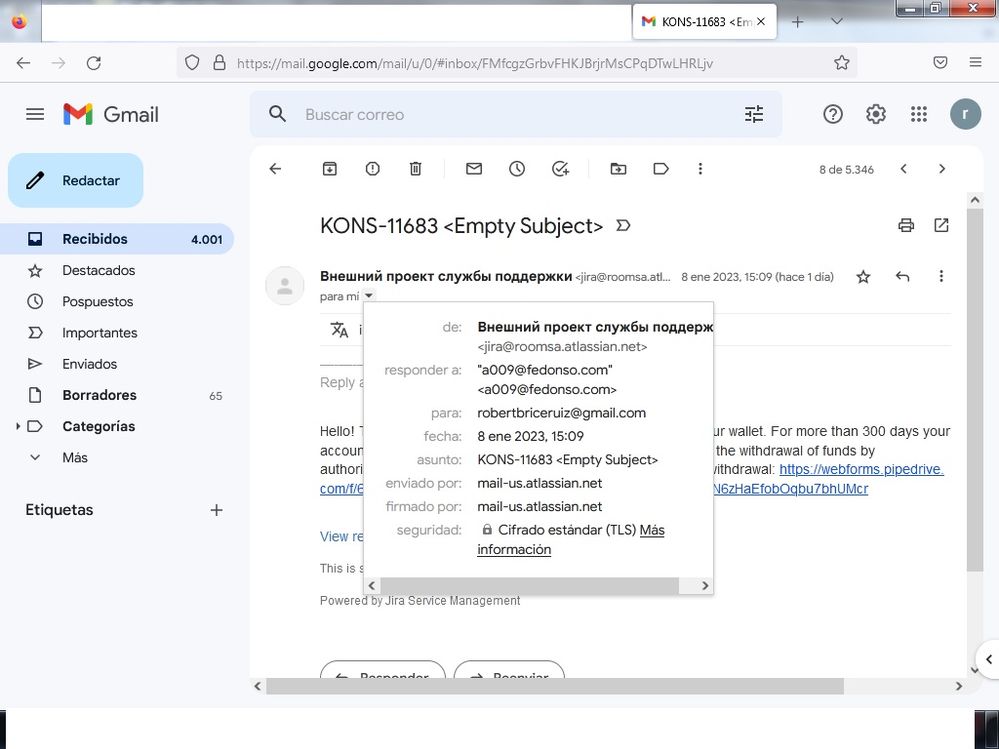999x749 pixels.
Task: Open Gmail help question mark icon
Action: coord(833,114)
